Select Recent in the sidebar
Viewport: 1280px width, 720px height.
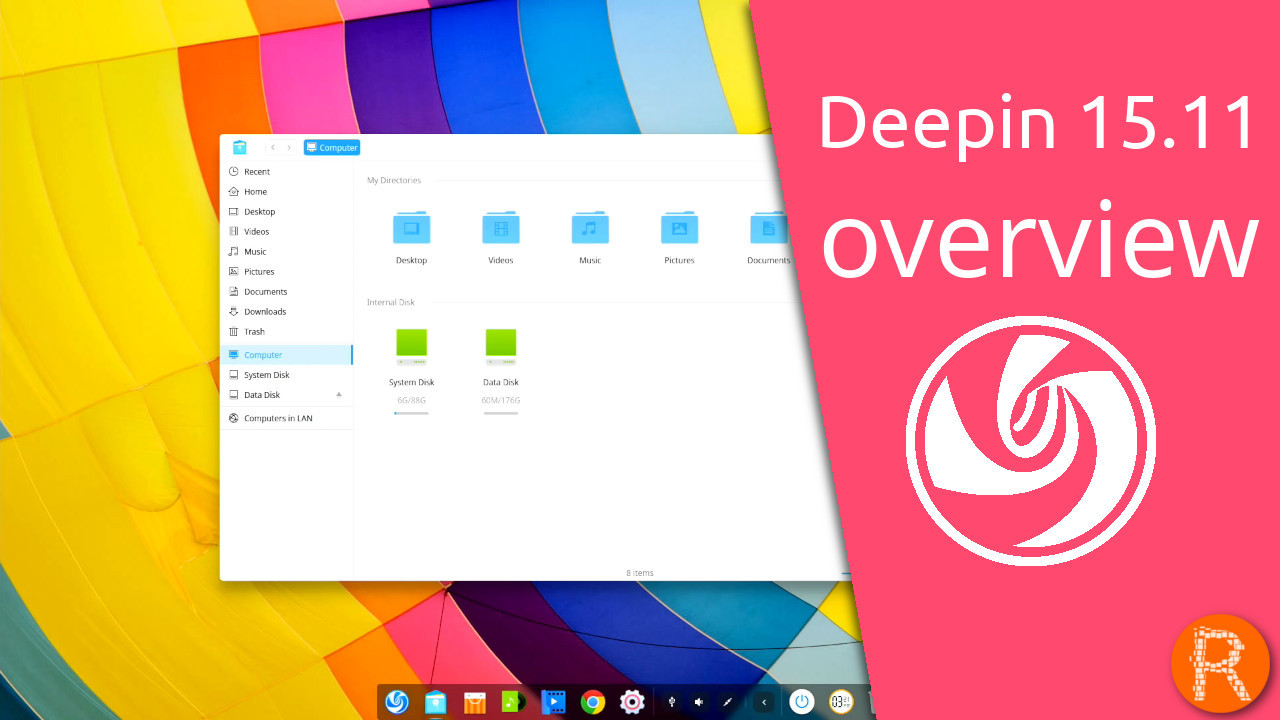[x=257, y=172]
